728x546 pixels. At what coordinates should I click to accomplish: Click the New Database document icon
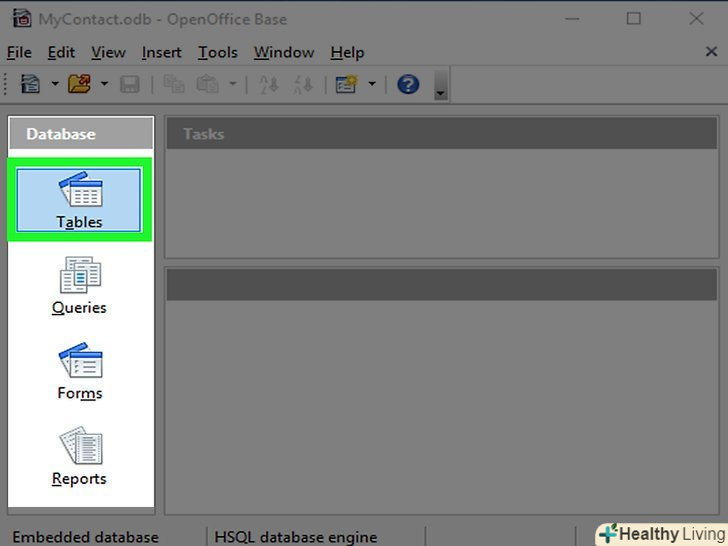(31, 84)
